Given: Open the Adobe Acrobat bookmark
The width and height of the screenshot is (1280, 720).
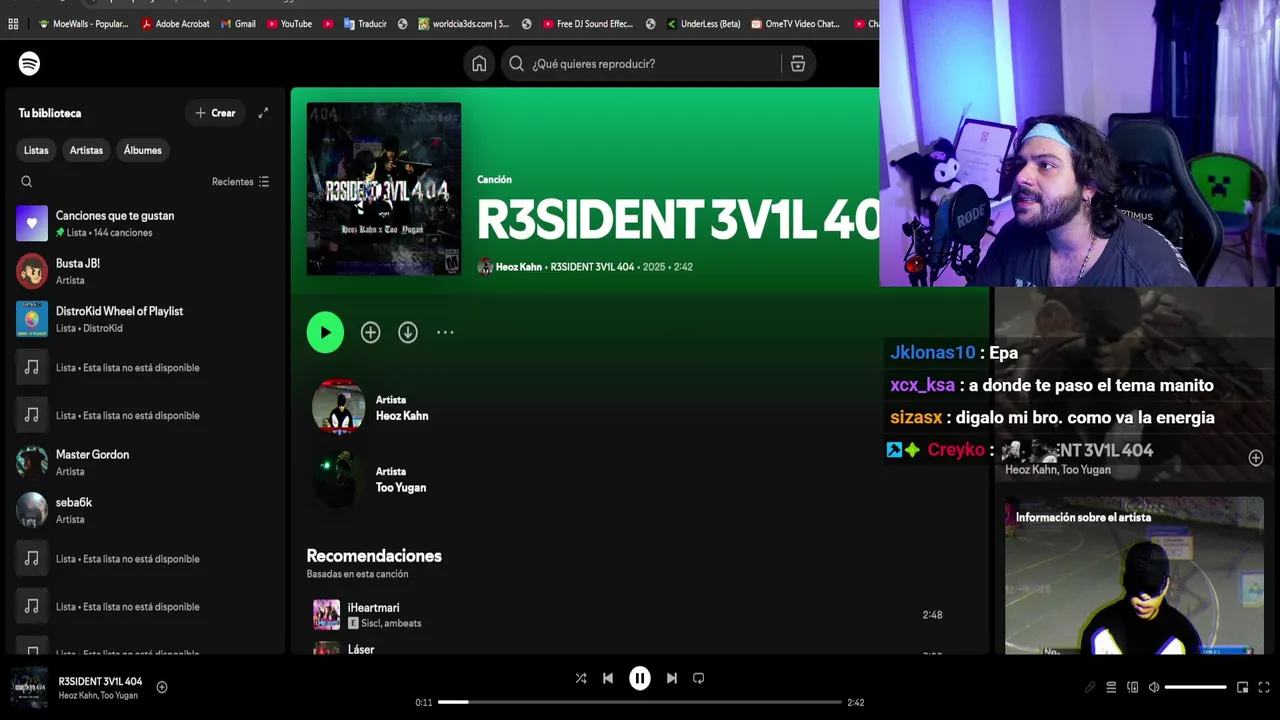Looking at the screenshot, I should [175, 24].
